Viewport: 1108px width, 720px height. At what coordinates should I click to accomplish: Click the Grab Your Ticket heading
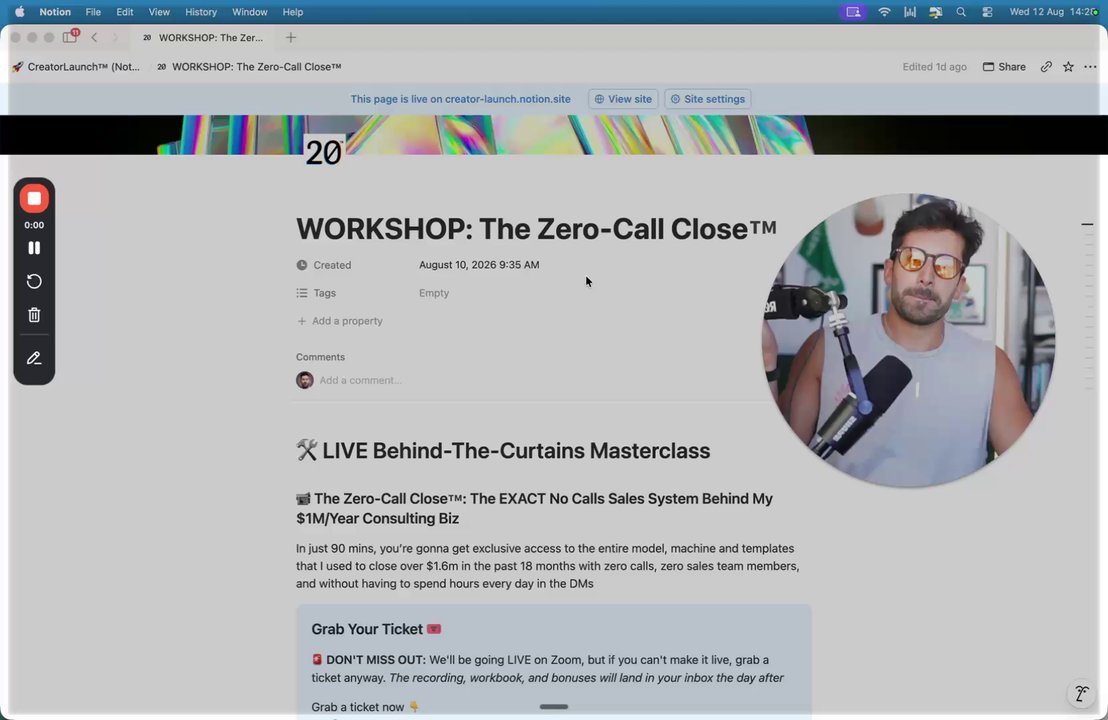click(376, 629)
